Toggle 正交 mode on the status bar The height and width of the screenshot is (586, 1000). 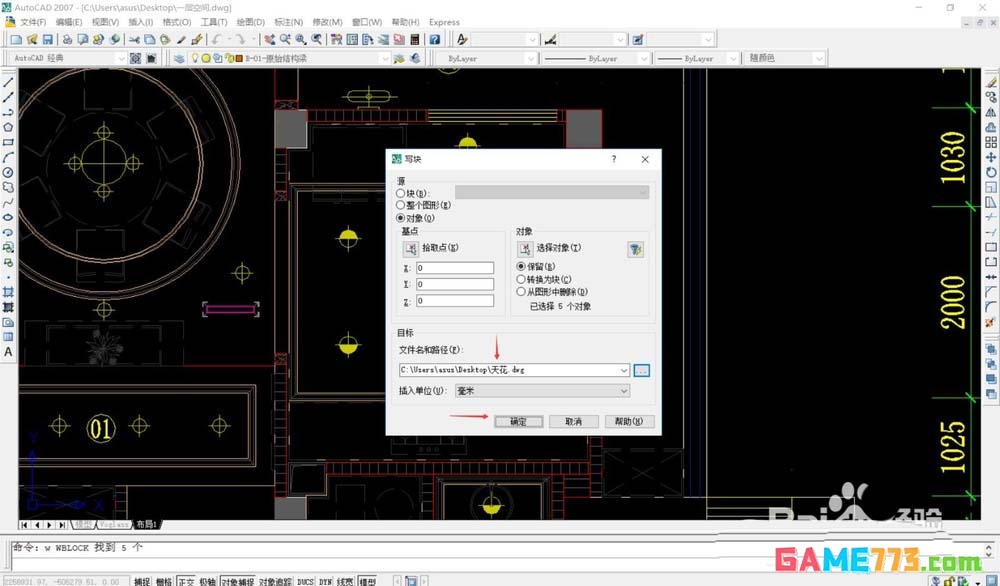click(x=187, y=578)
